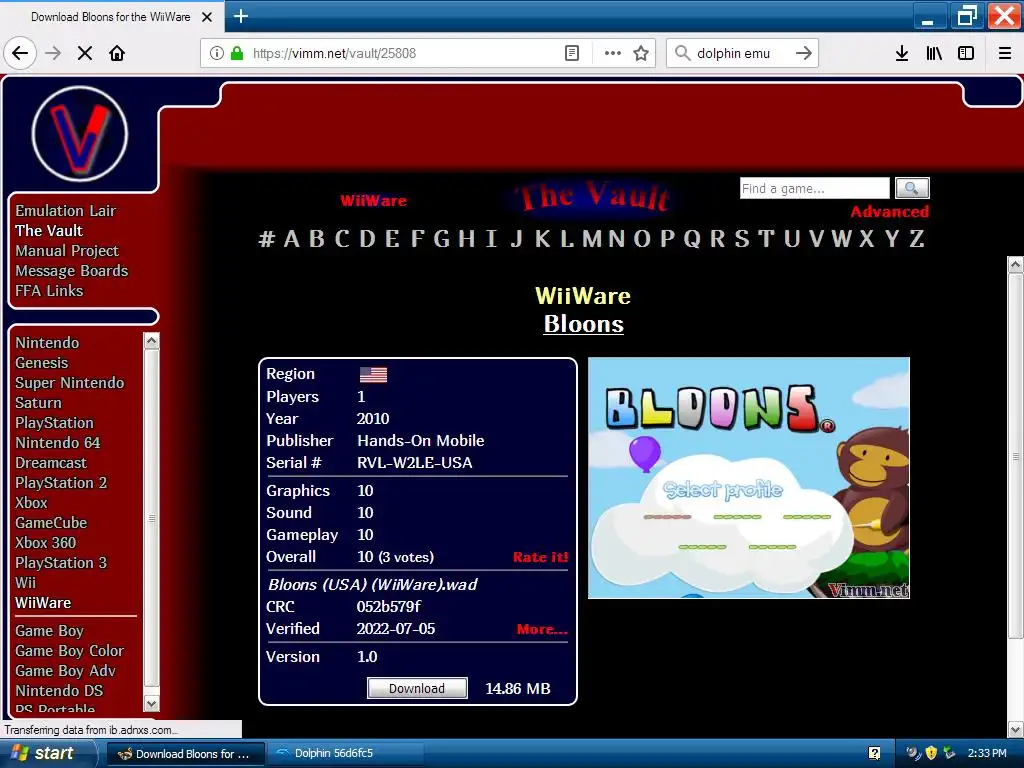This screenshot has width=1024, height=768.
Task: Click the 2:33 PM taskbar clock
Action: 987,753
